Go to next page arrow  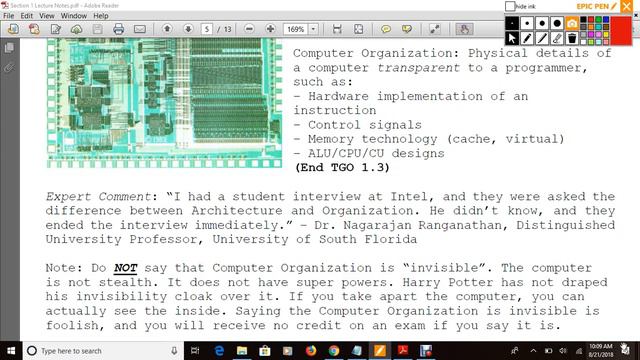point(188,29)
